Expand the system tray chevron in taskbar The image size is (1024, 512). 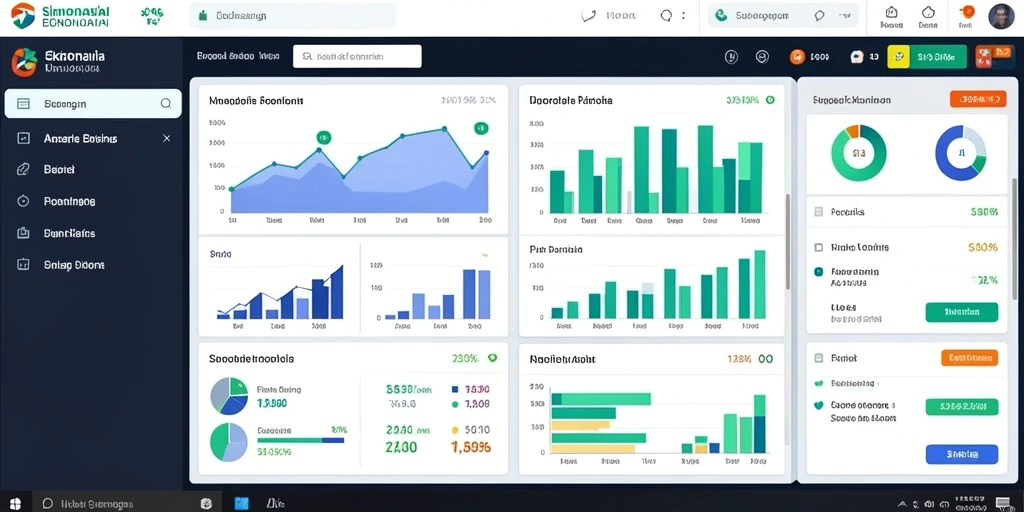[903, 504]
